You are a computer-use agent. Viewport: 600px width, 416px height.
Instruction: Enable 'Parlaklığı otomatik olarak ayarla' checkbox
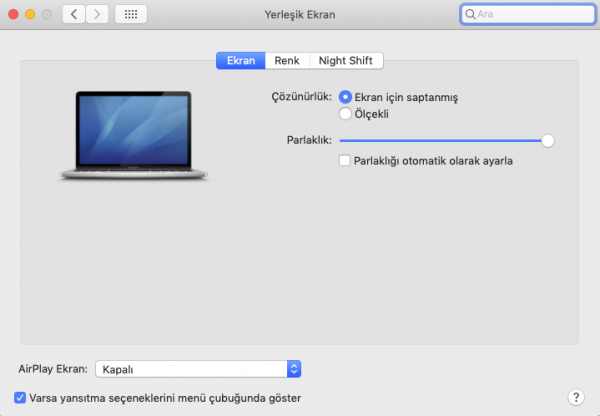point(344,160)
